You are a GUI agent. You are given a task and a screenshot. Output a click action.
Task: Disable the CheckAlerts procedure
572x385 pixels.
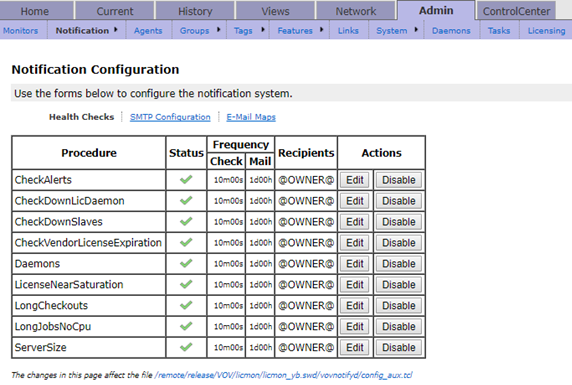[399, 180]
